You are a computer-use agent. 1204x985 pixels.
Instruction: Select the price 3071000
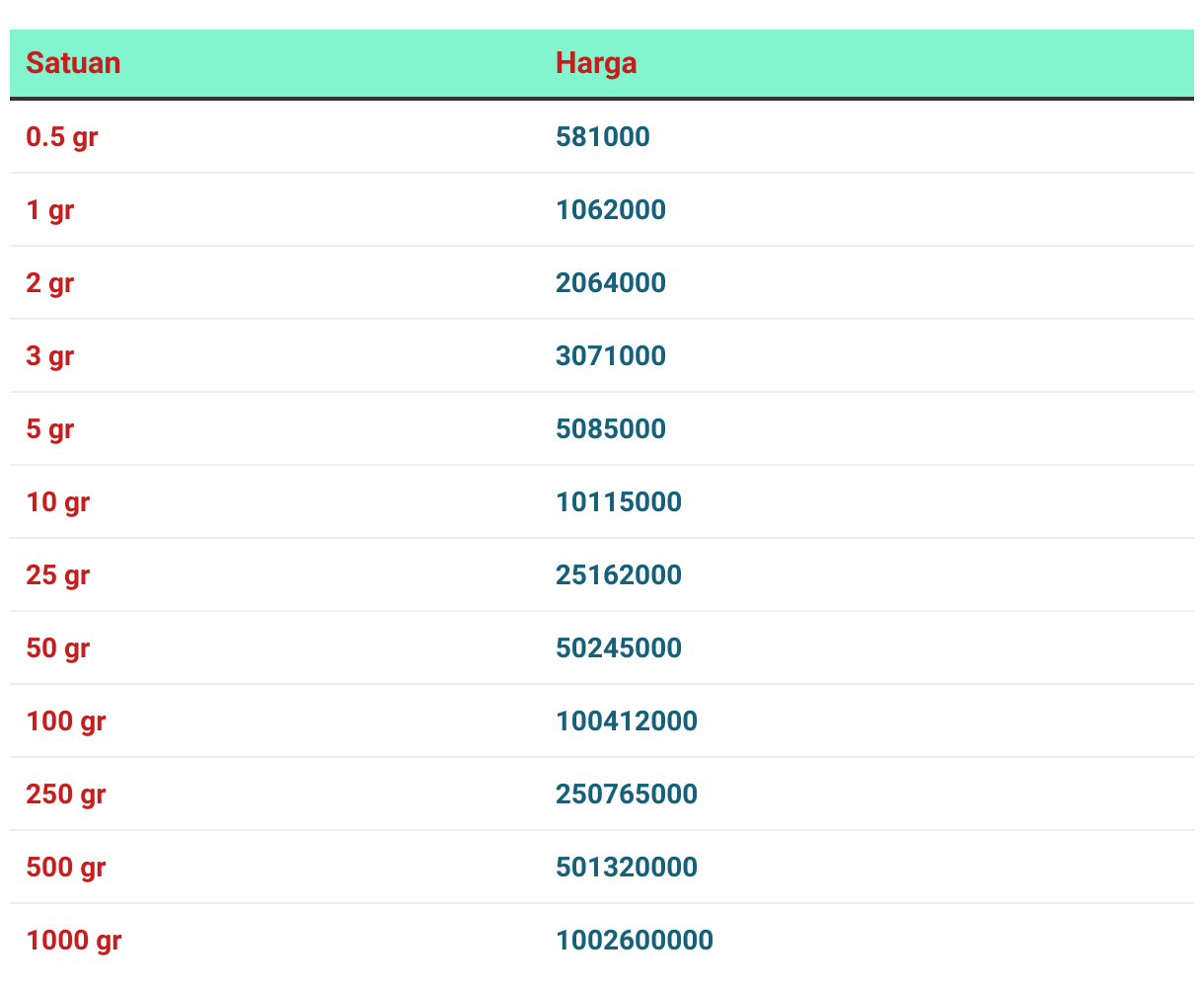click(x=611, y=355)
